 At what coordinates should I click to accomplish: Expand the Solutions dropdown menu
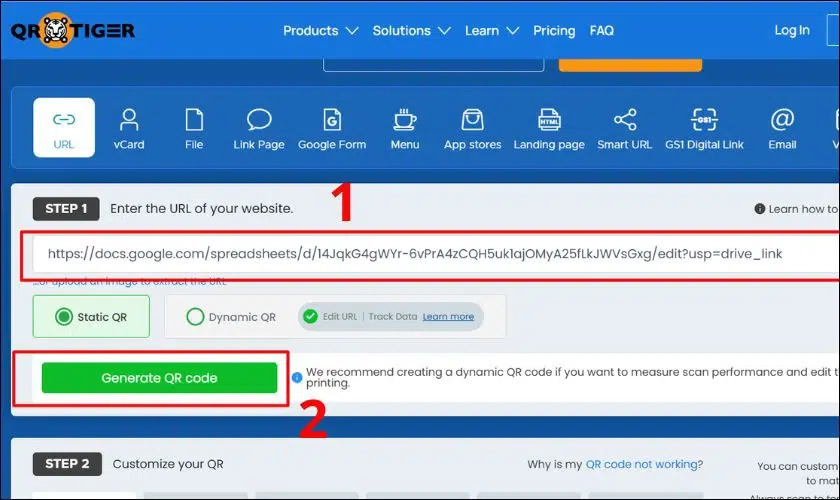pyautogui.click(x=411, y=31)
